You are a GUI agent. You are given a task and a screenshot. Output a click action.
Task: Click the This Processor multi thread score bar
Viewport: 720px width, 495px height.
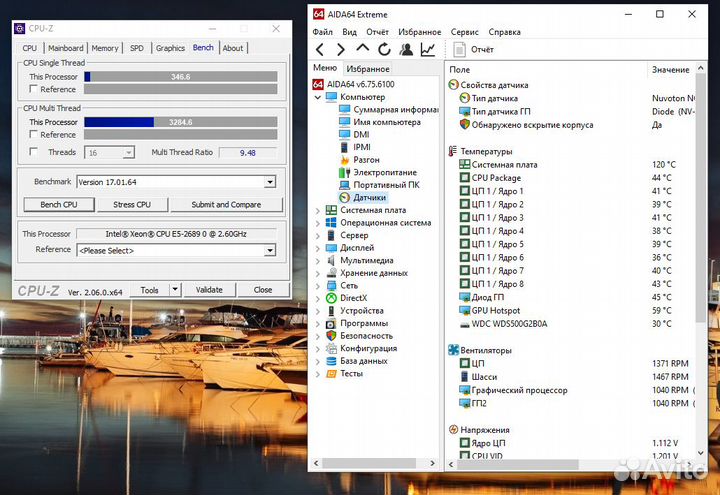[180, 122]
